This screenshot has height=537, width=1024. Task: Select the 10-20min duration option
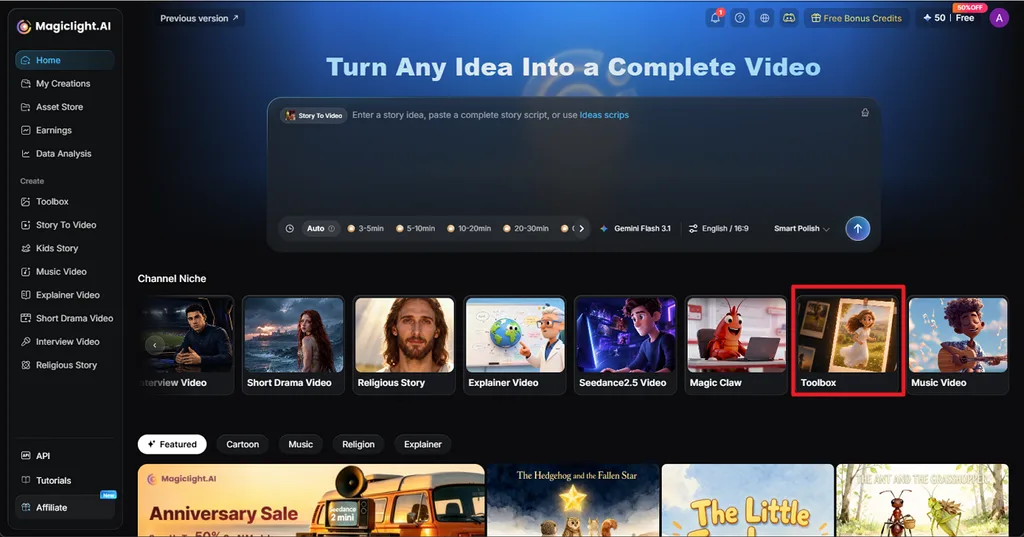pyautogui.click(x=469, y=229)
